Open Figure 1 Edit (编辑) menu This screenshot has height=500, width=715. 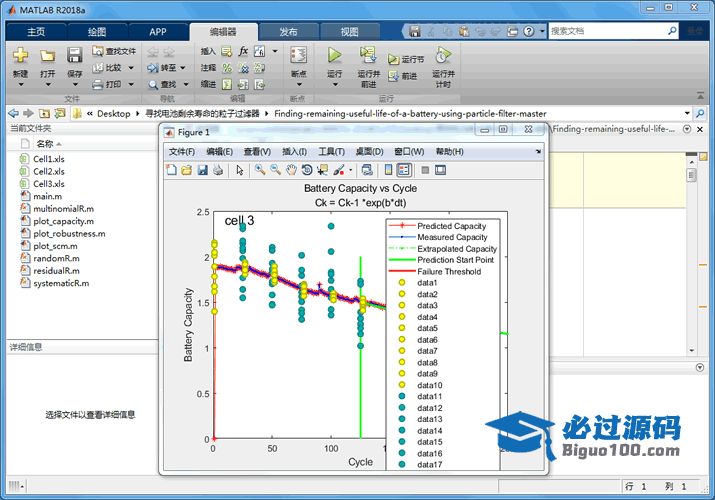pyautogui.click(x=219, y=152)
